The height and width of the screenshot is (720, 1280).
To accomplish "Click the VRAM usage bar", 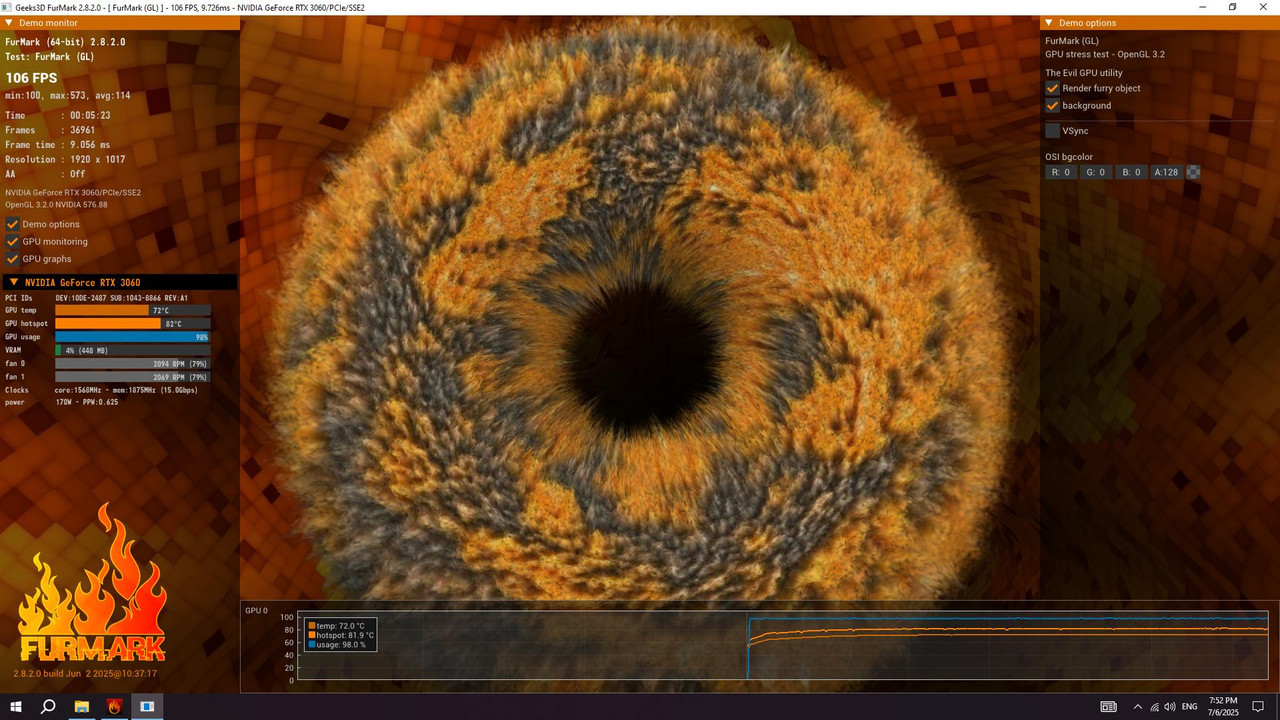I will click(132, 350).
